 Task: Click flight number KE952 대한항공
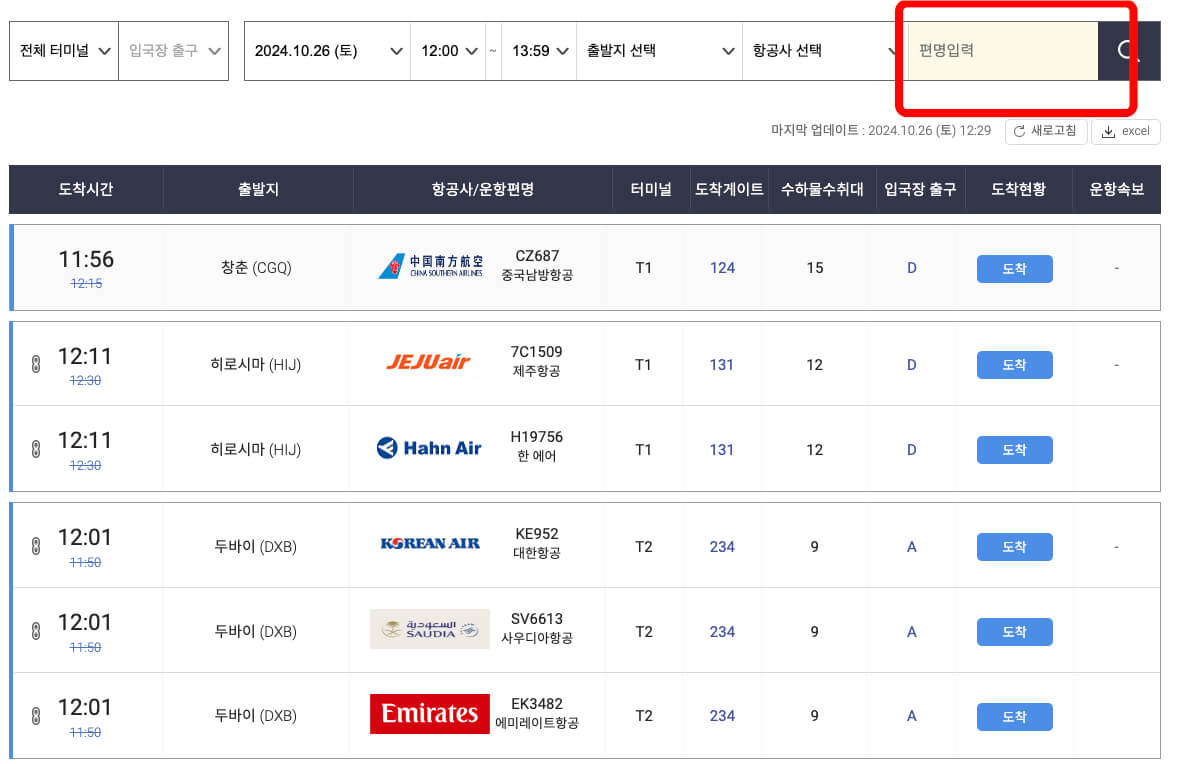click(x=537, y=543)
